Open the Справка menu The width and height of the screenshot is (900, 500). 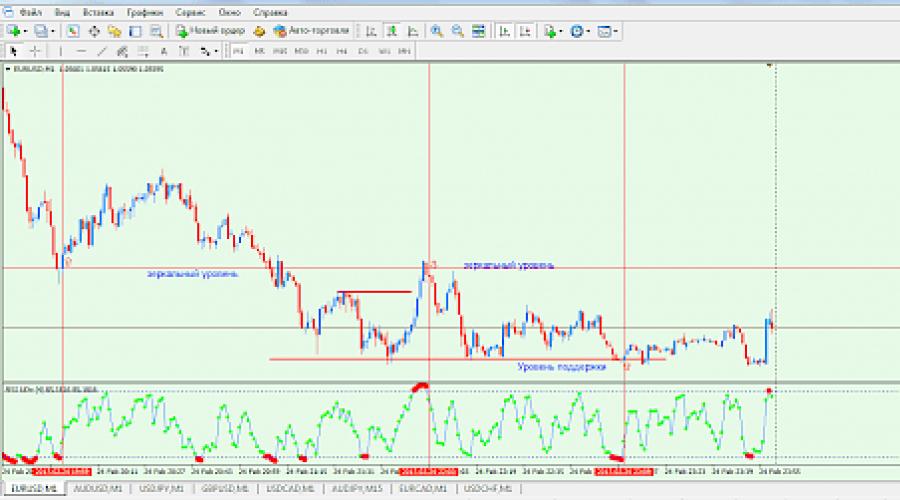[x=270, y=12]
